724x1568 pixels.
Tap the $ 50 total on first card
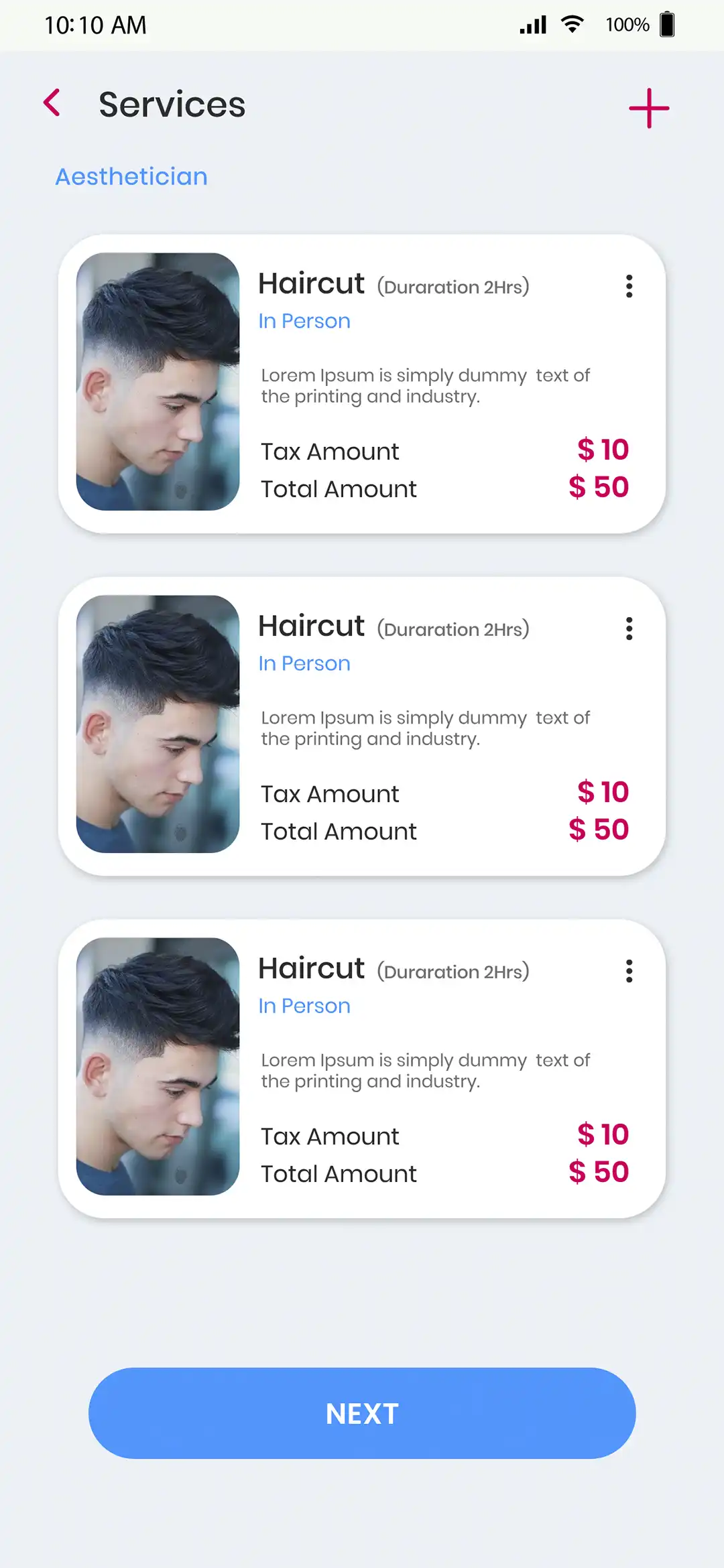click(599, 487)
